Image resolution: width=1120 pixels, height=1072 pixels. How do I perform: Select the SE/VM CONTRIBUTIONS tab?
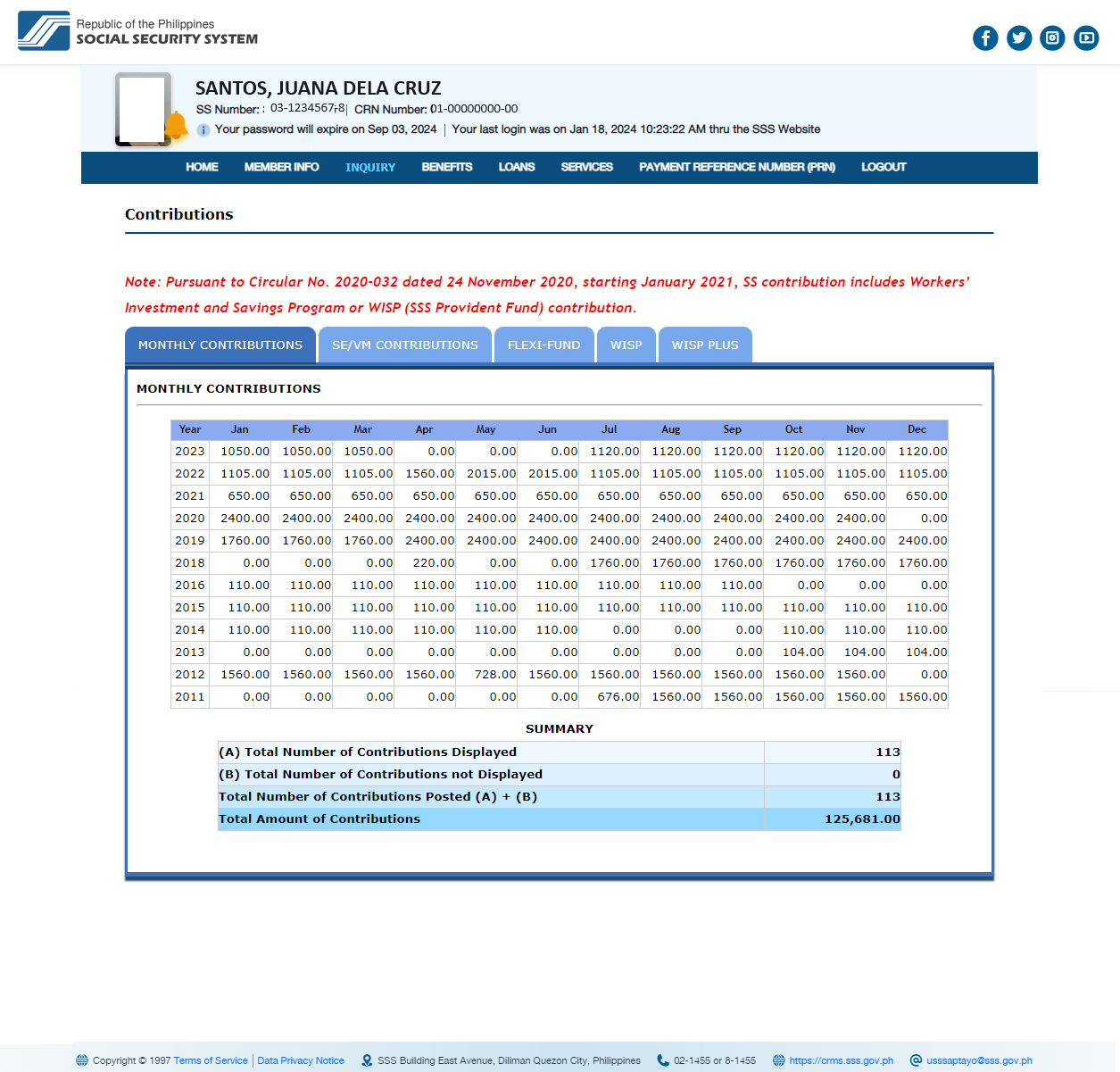tap(404, 345)
